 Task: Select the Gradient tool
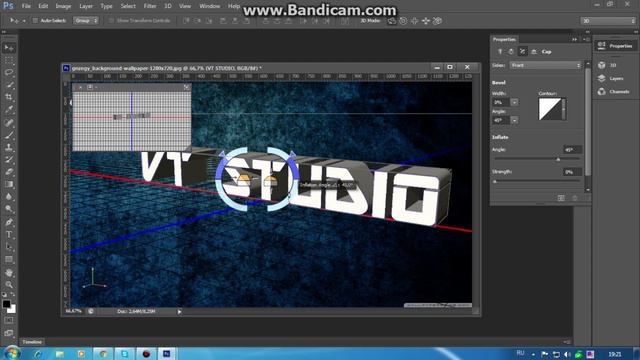pyautogui.click(x=9, y=184)
